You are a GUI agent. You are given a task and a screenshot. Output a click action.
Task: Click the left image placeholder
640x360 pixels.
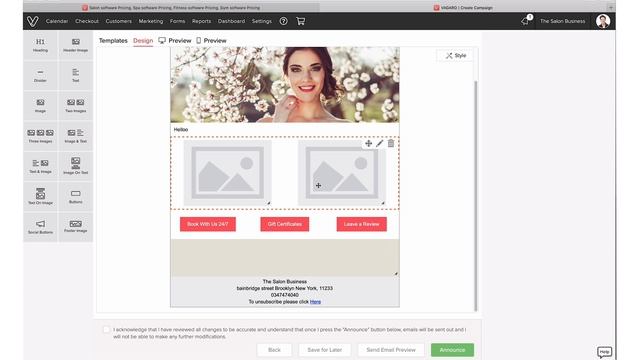pos(227,173)
